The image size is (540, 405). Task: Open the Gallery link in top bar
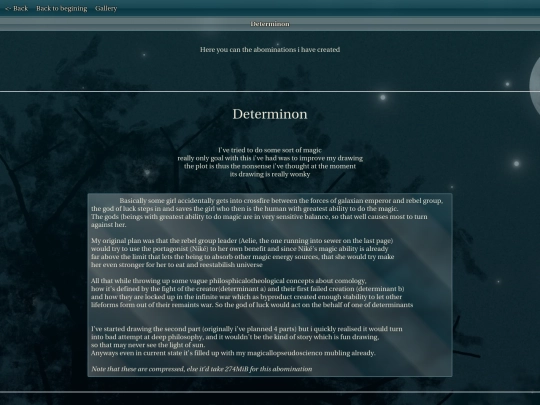point(106,8)
